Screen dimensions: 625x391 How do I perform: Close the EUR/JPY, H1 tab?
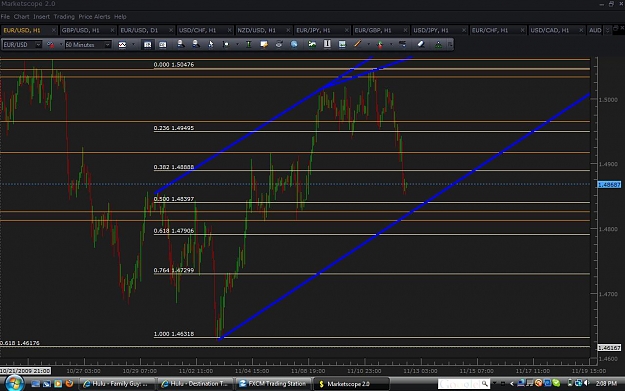coord(347,30)
